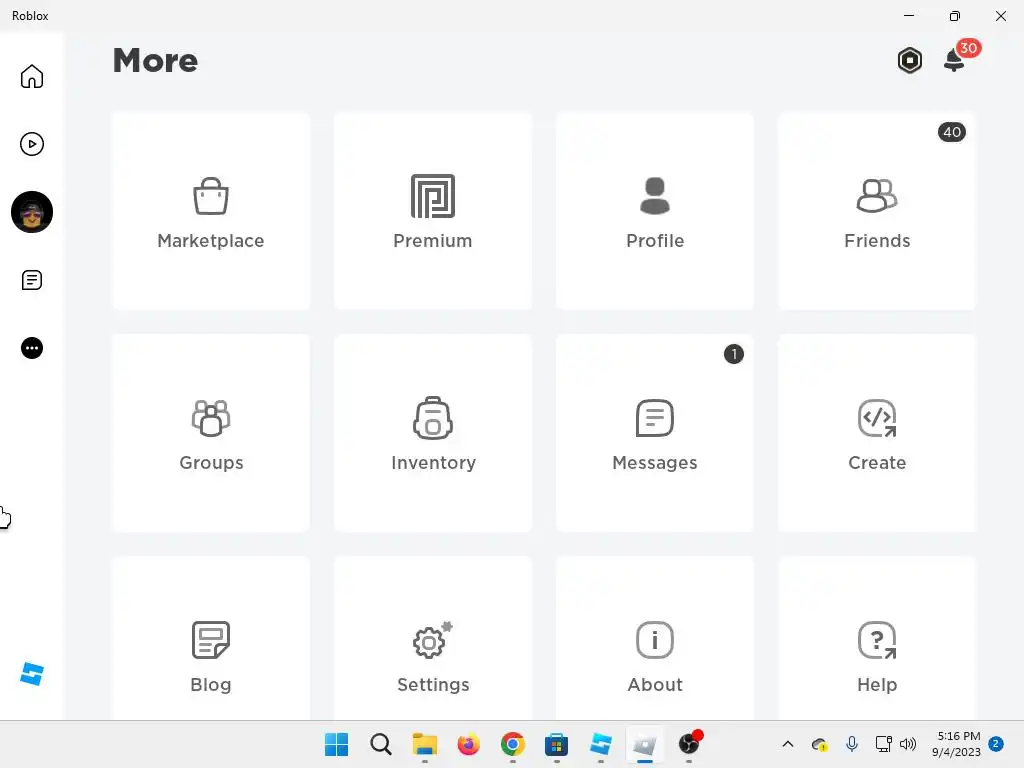
Task: Launch Roblox Studio from sidebar bottom icon
Action: [31, 674]
